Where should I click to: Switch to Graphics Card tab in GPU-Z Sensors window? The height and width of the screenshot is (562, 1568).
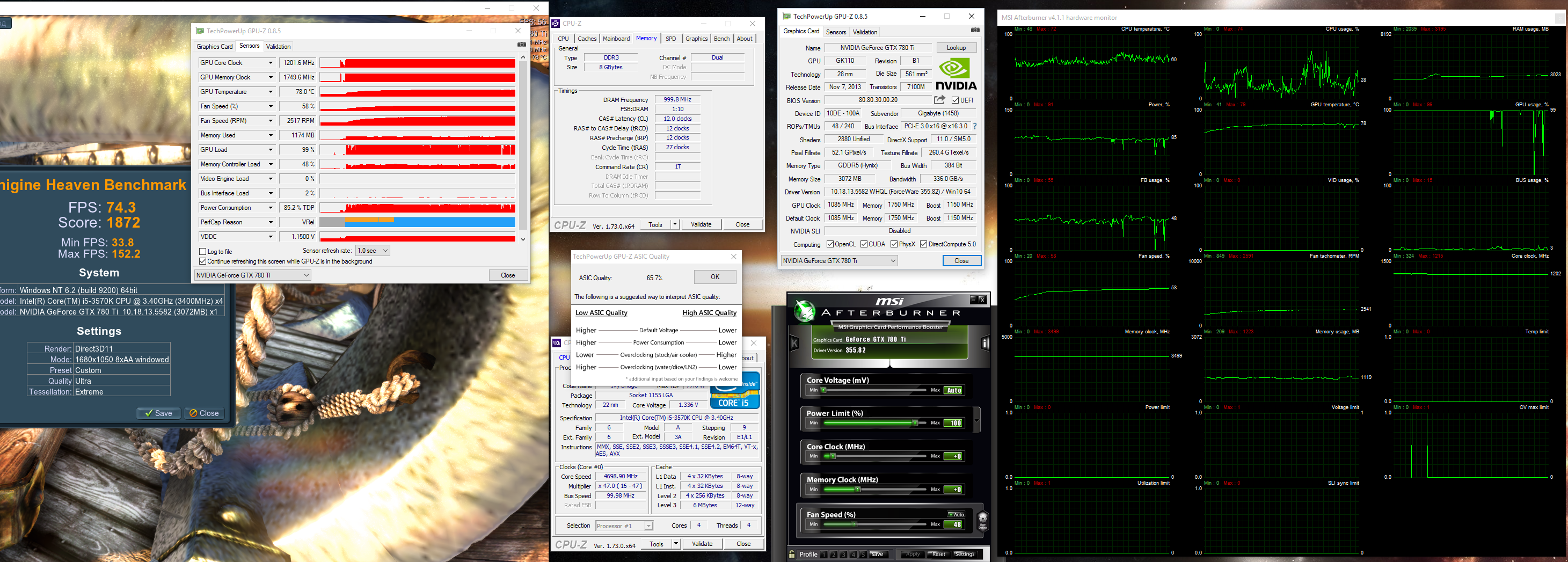tap(214, 46)
